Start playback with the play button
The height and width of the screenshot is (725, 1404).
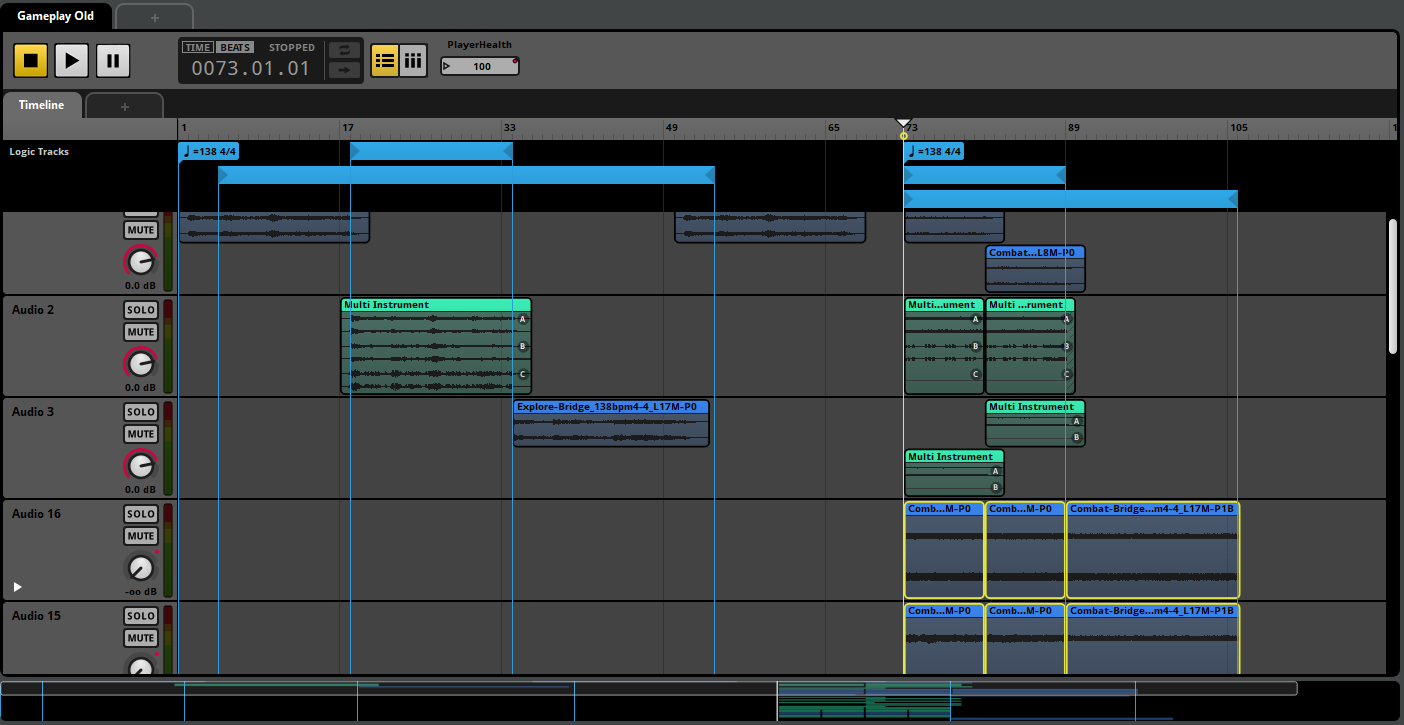point(71,60)
